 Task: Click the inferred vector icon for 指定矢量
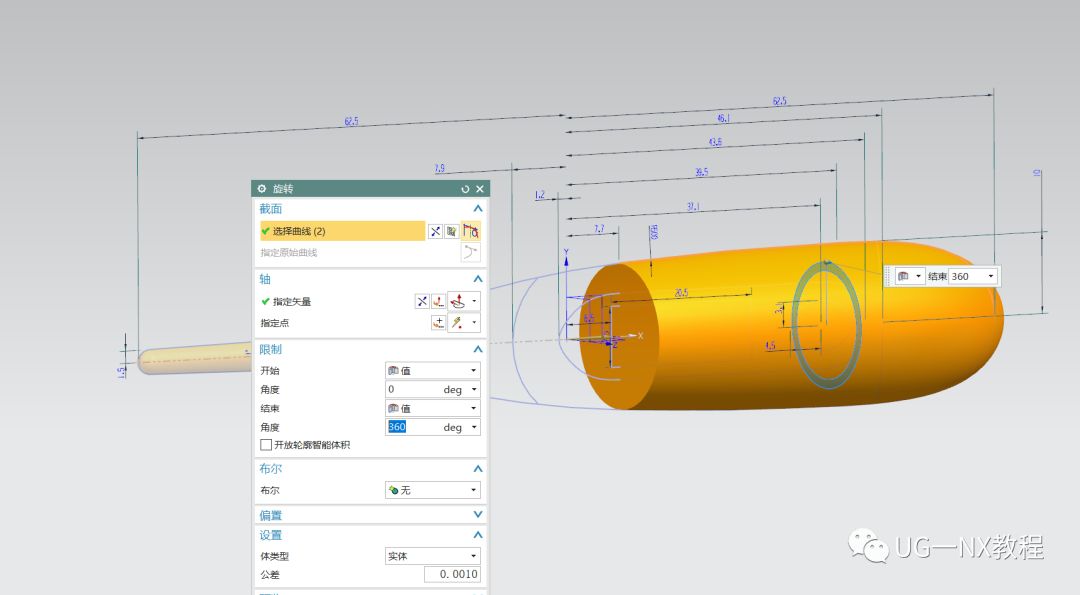(457, 302)
